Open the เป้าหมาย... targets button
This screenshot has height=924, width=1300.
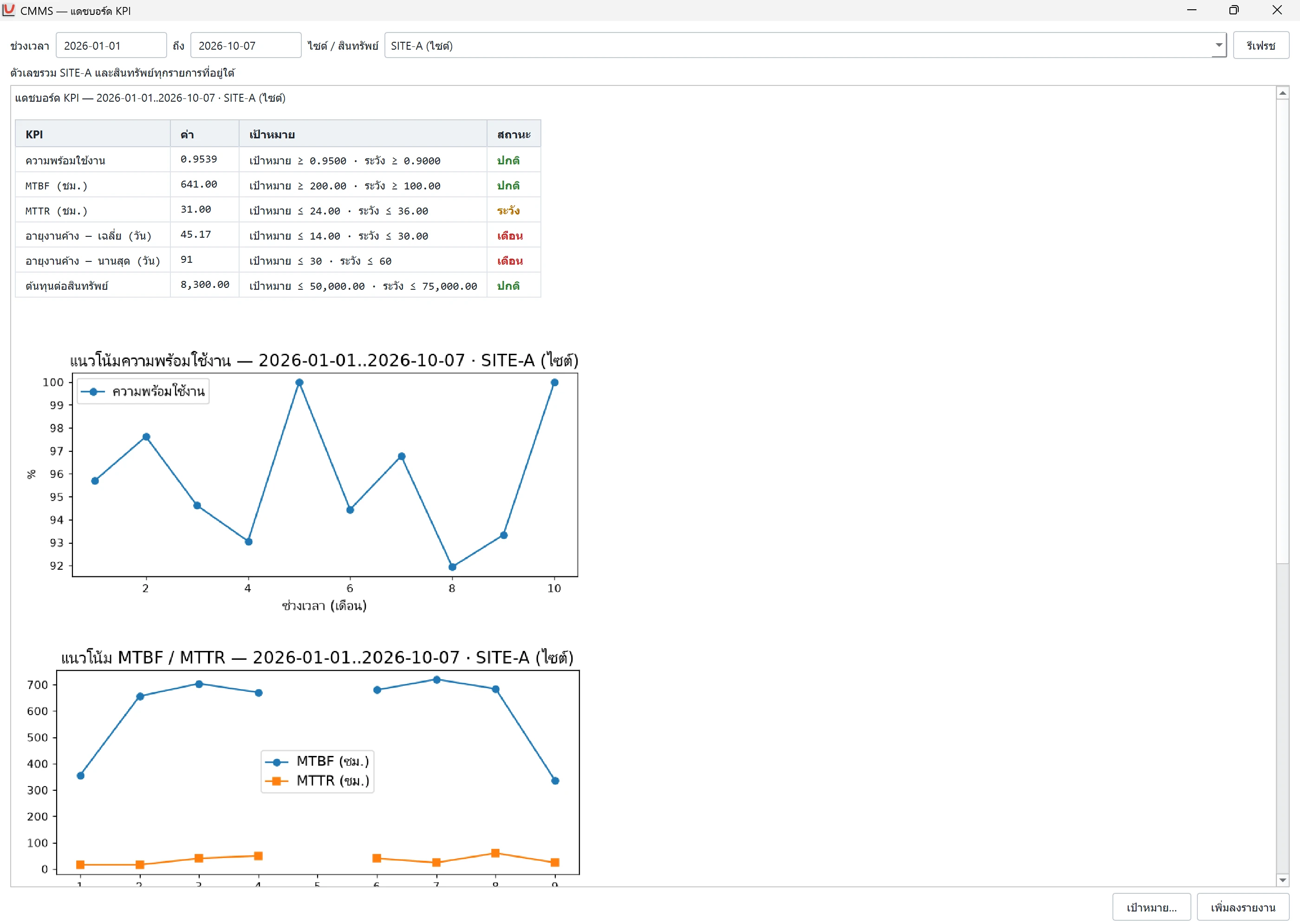pos(1151,907)
